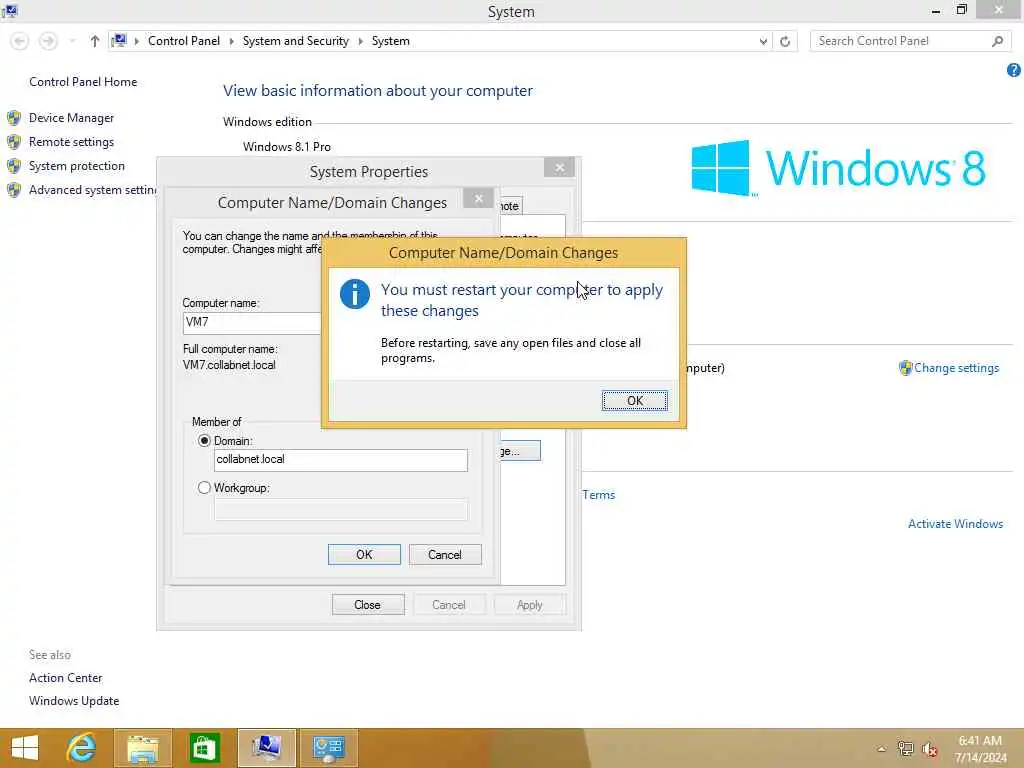Confirm the restart message with OK

[x=634, y=400]
